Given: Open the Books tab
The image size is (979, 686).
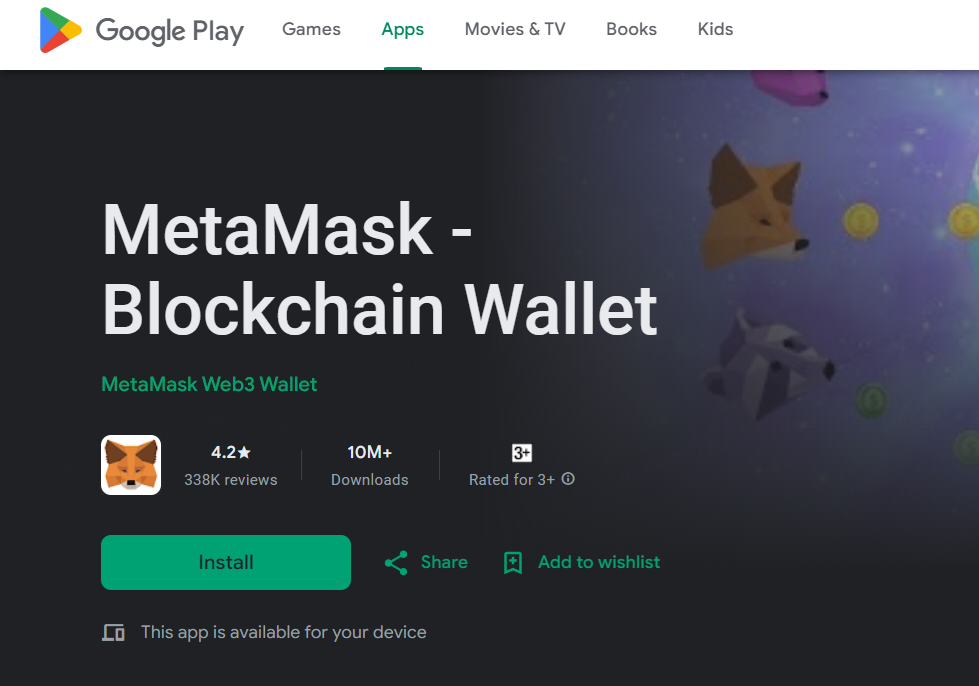Looking at the screenshot, I should pos(631,29).
